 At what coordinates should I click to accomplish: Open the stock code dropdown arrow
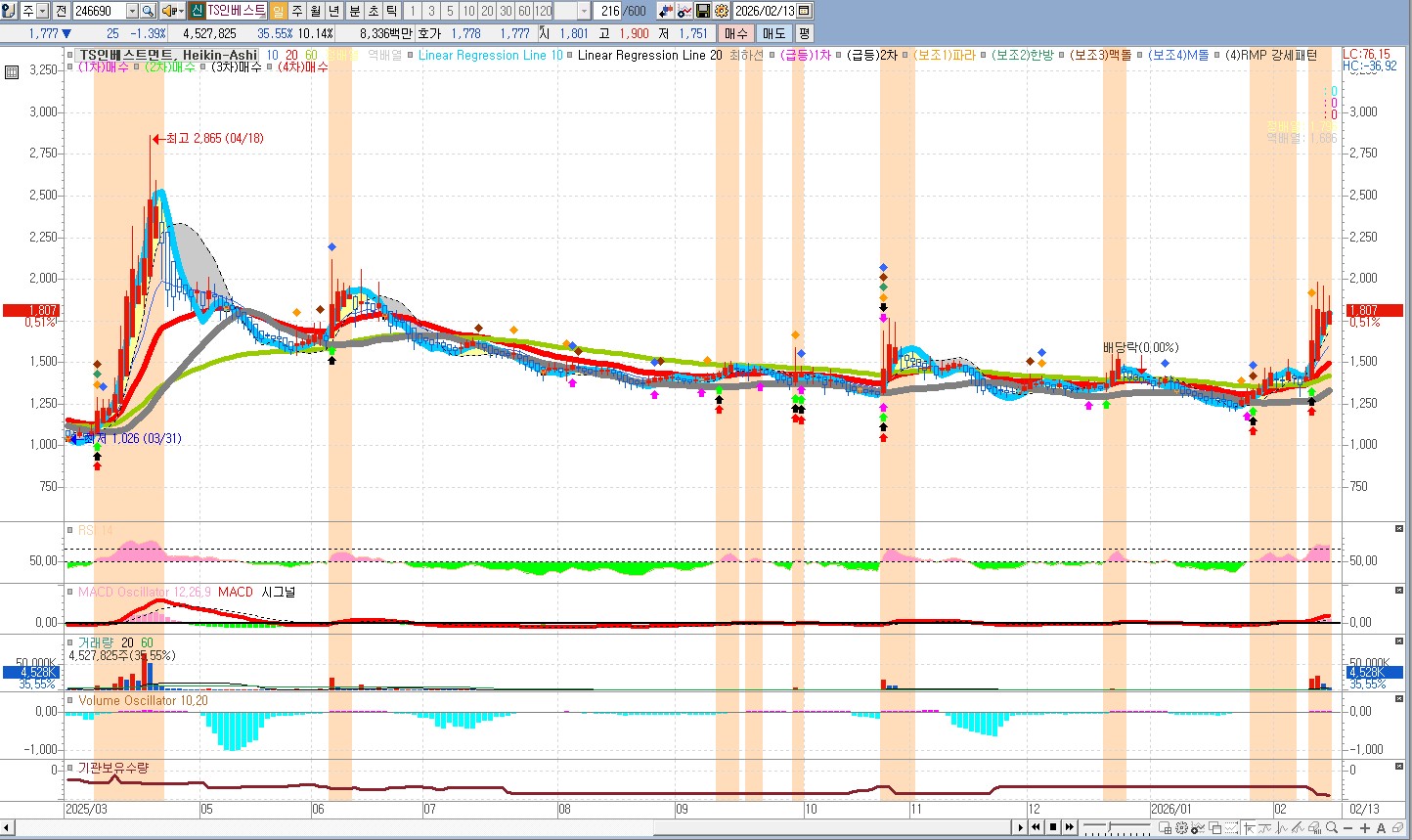(132, 11)
